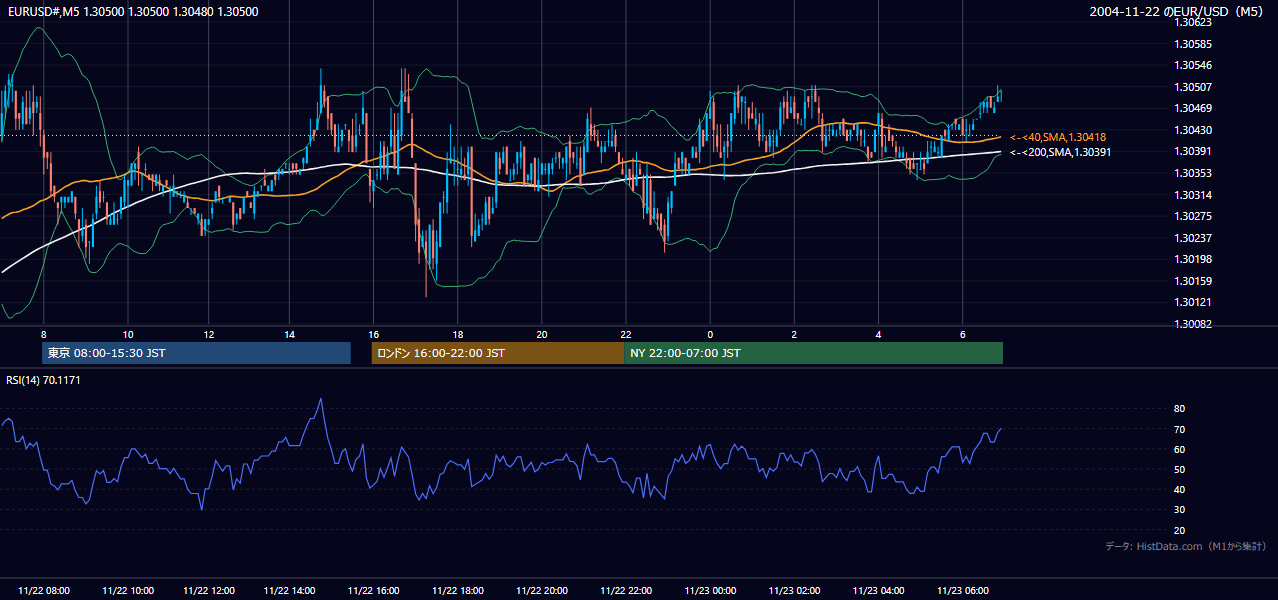Click the RSI 60 level label
Viewport: 1278px width, 600px height.
click(x=1179, y=449)
